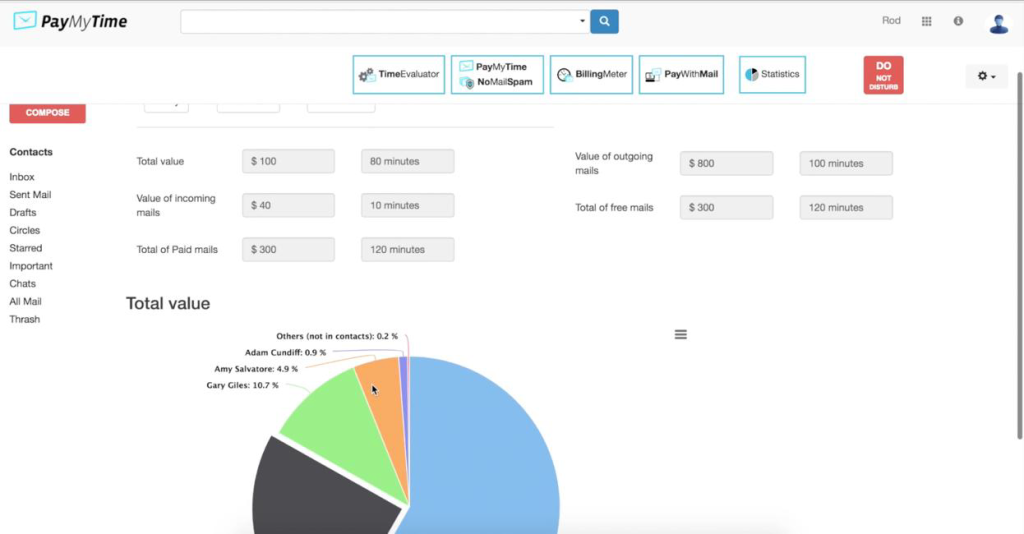The width and height of the screenshot is (1024, 534).
Task: Toggle the Do Not Disturb button
Action: click(x=883, y=75)
